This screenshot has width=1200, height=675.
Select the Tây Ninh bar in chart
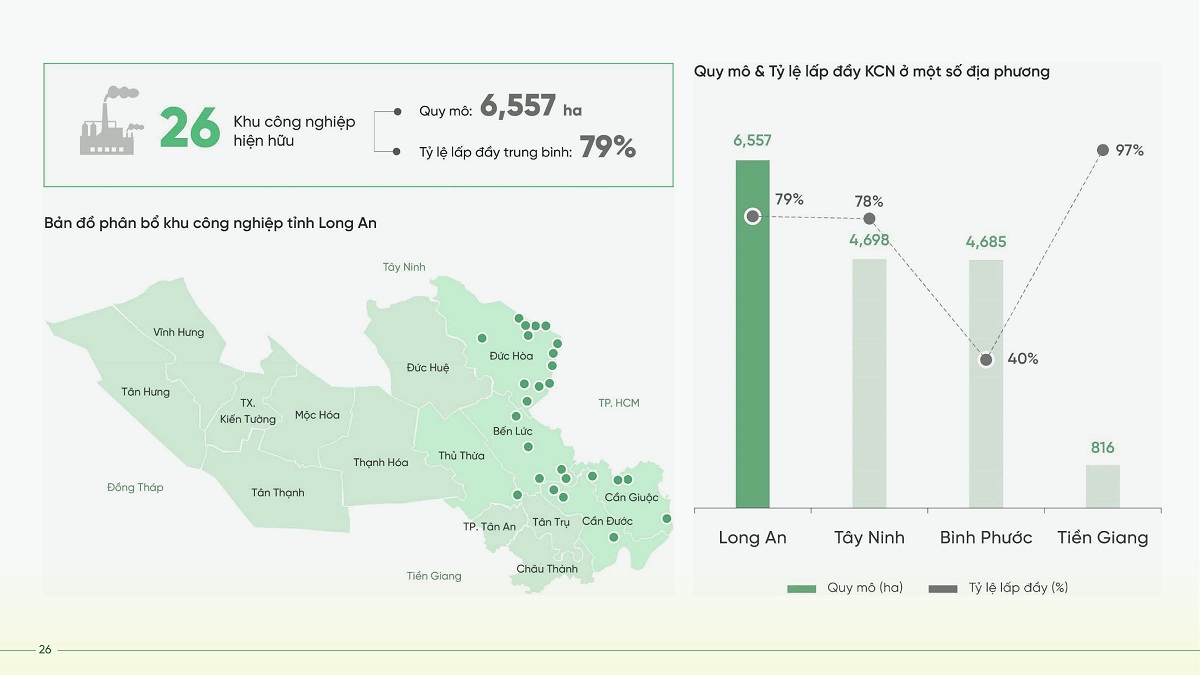point(869,383)
